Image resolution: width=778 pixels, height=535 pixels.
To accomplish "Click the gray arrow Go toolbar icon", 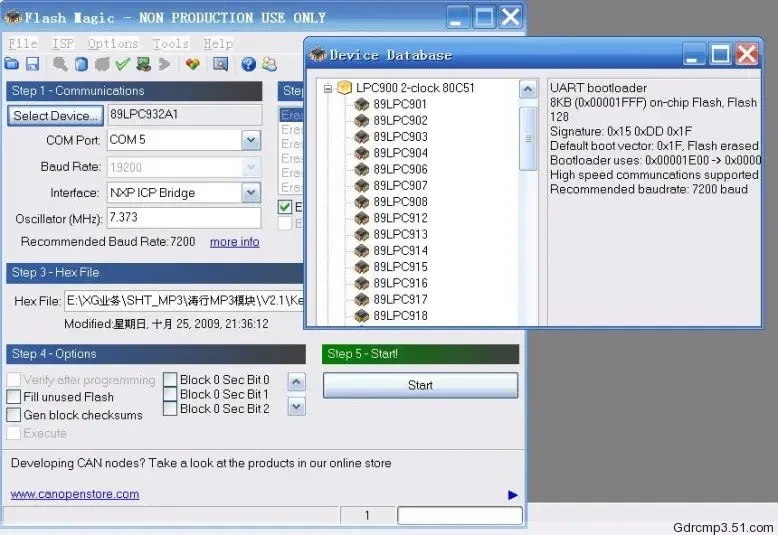I will (x=164, y=64).
